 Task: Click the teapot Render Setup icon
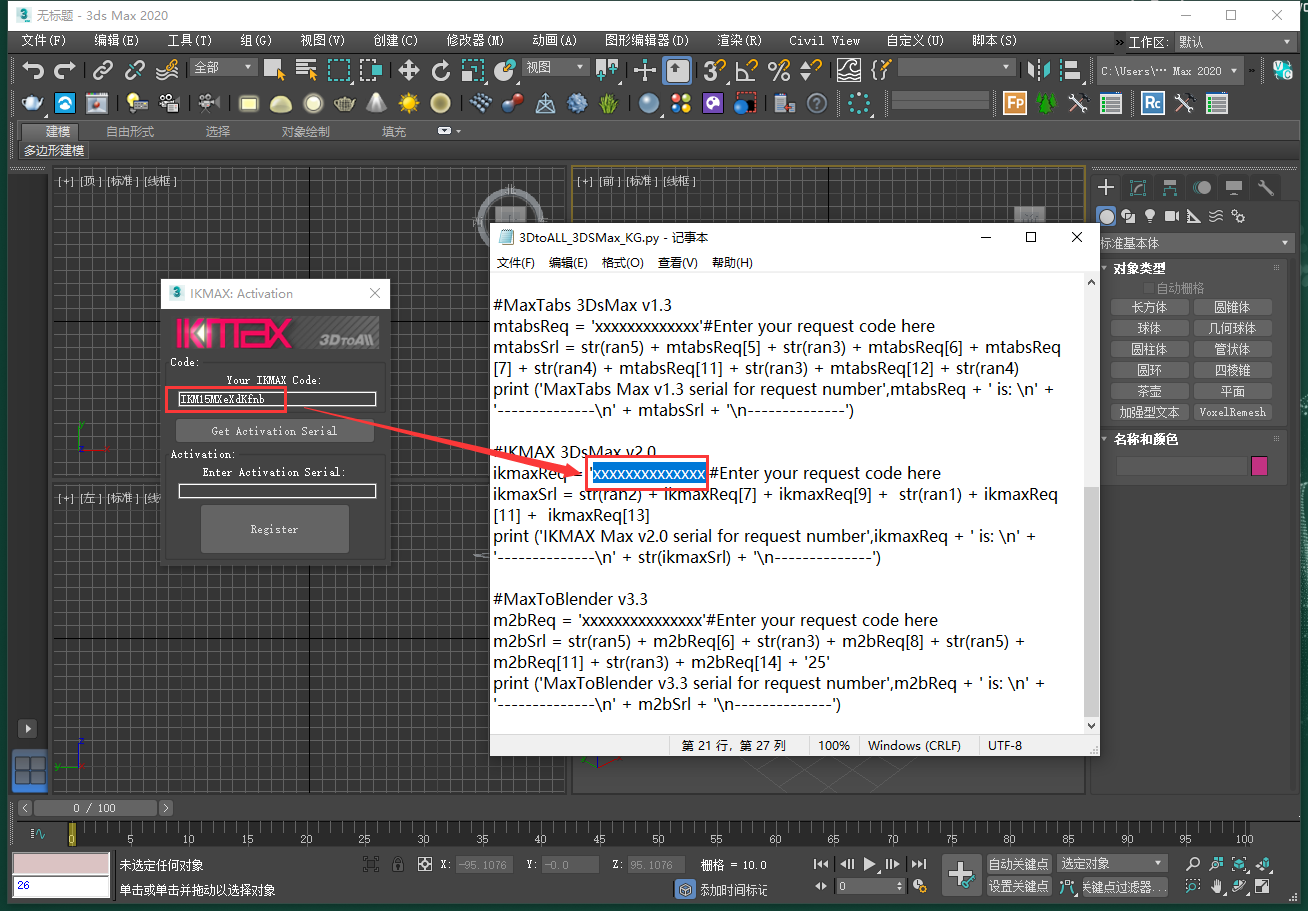coord(33,103)
